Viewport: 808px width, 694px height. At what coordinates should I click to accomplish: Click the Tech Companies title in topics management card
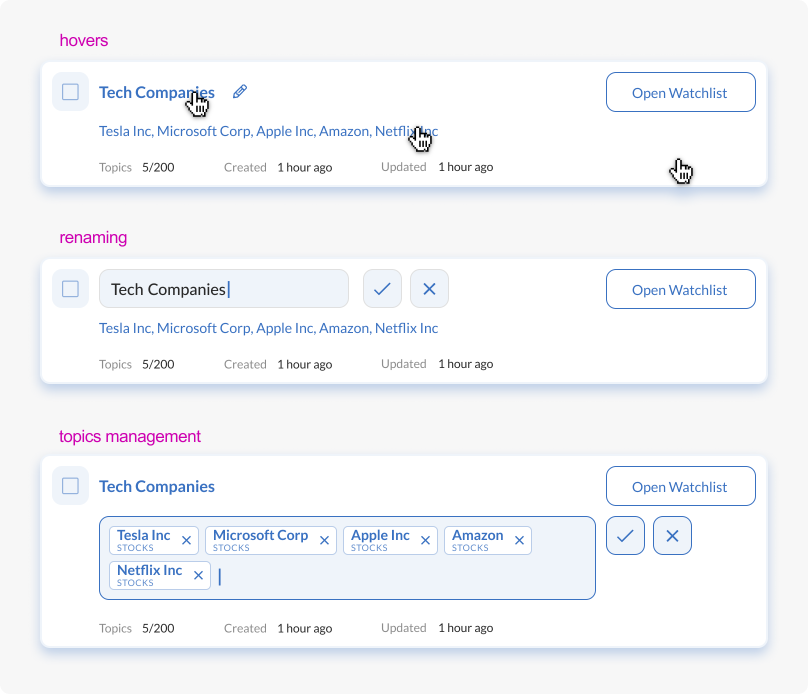pyautogui.click(x=157, y=486)
